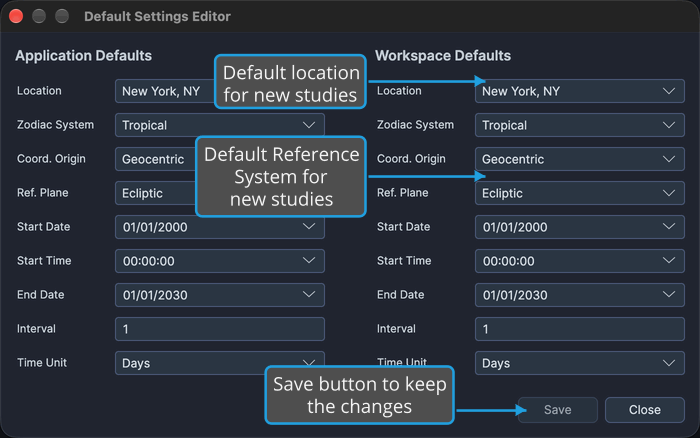The height and width of the screenshot is (438, 700).
Task: Open the Application Defaults Start Date picker
Action: pyautogui.click(x=220, y=227)
